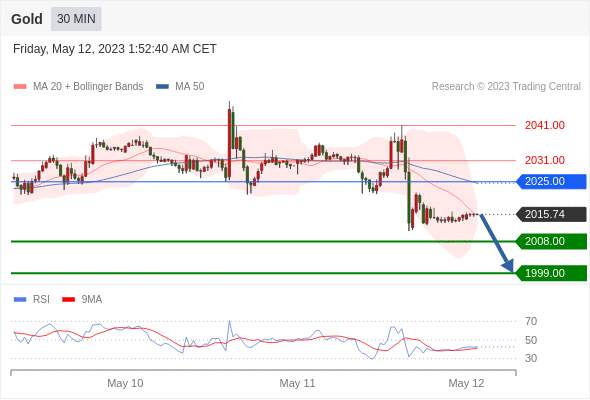Click the Research Trading Central copyright text
590x400 pixels.
click(x=506, y=86)
